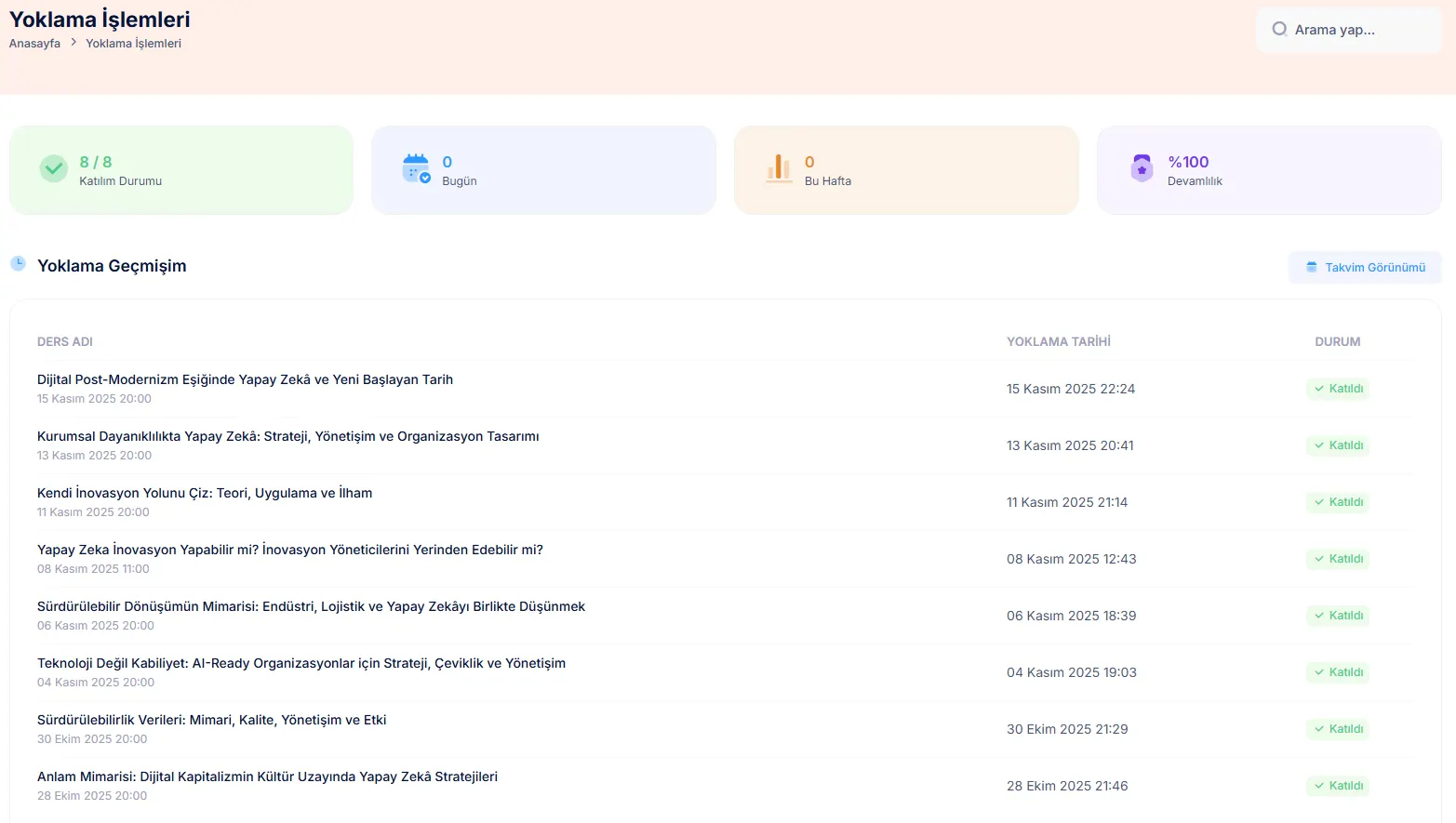1456x823 pixels.
Task: Click the DURUM column header
Action: 1337,342
